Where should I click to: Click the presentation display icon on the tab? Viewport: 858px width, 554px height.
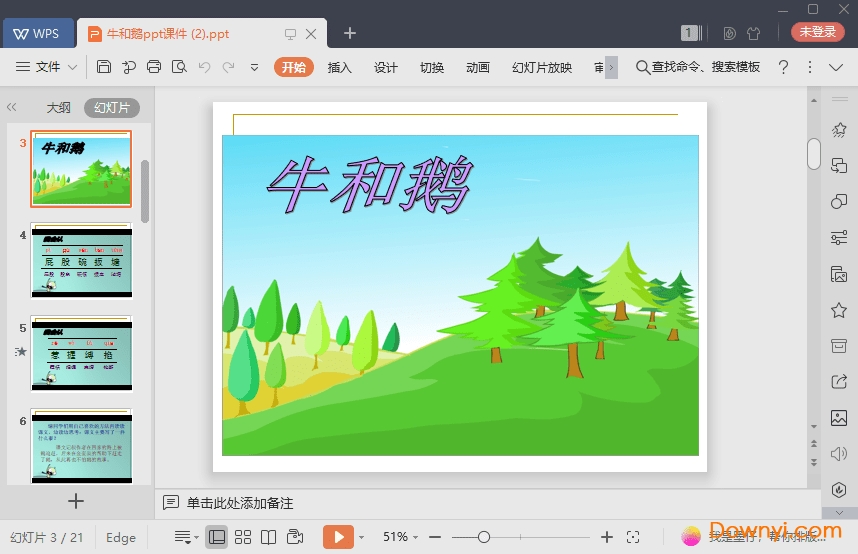tap(290, 34)
